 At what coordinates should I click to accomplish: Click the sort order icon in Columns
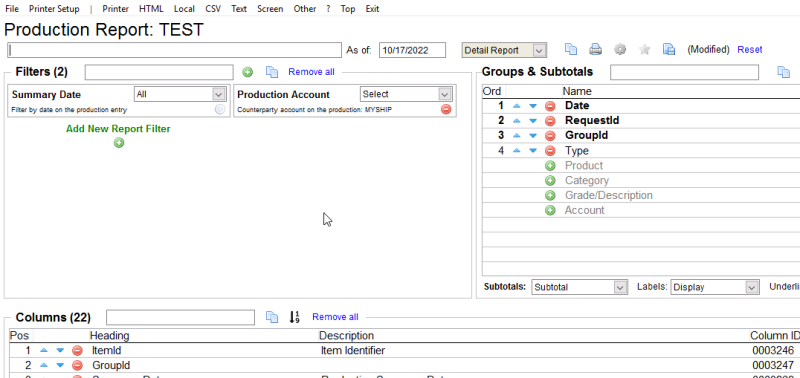(294, 317)
